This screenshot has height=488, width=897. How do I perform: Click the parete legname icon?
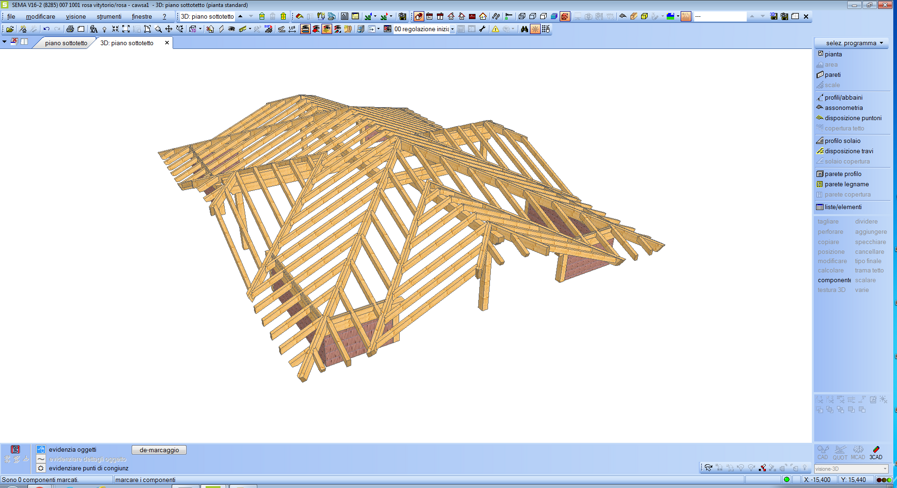820,184
